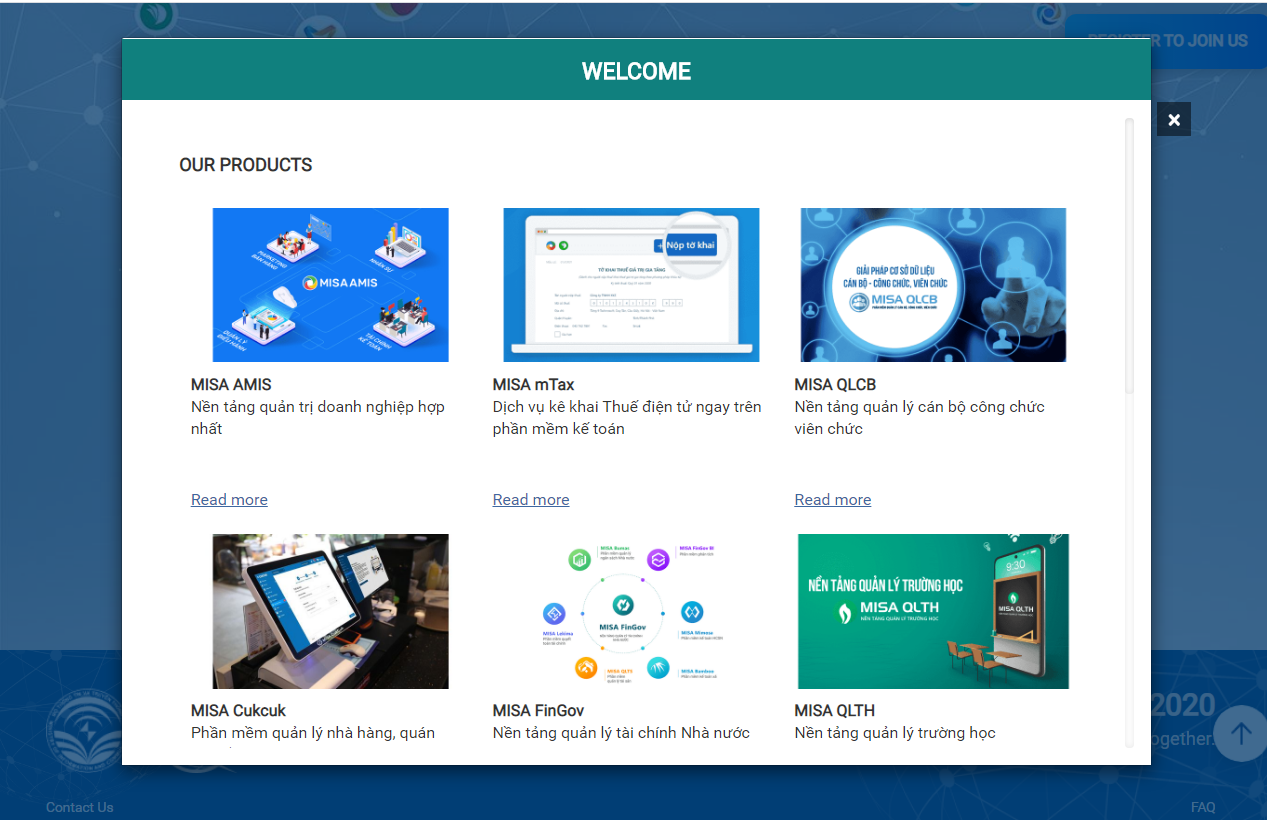This screenshot has height=820, width=1267.
Task: Follow Read more link under MISA mTax
Action: coord(531,500)
